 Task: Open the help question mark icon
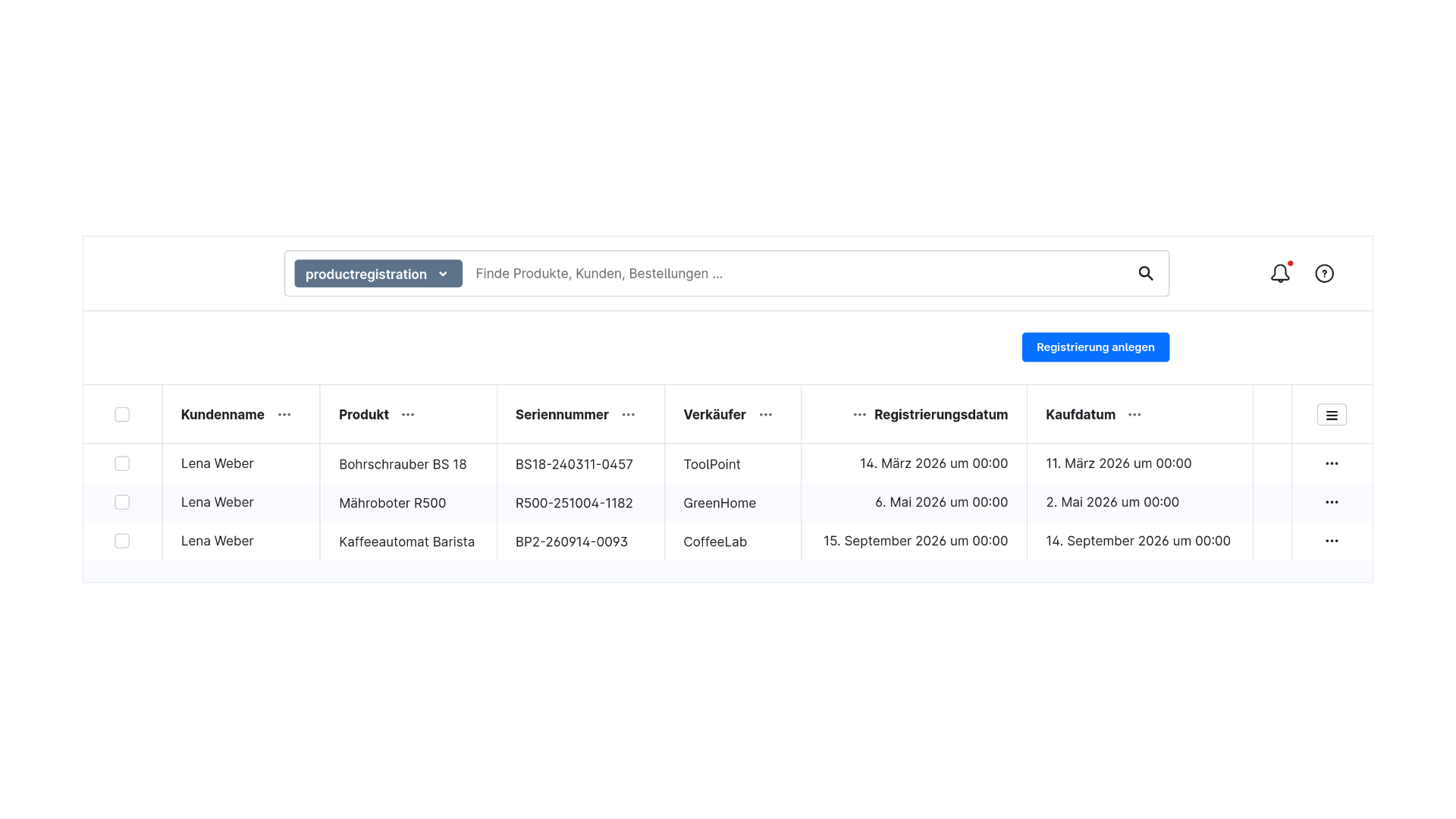(x=1324, y=274)
